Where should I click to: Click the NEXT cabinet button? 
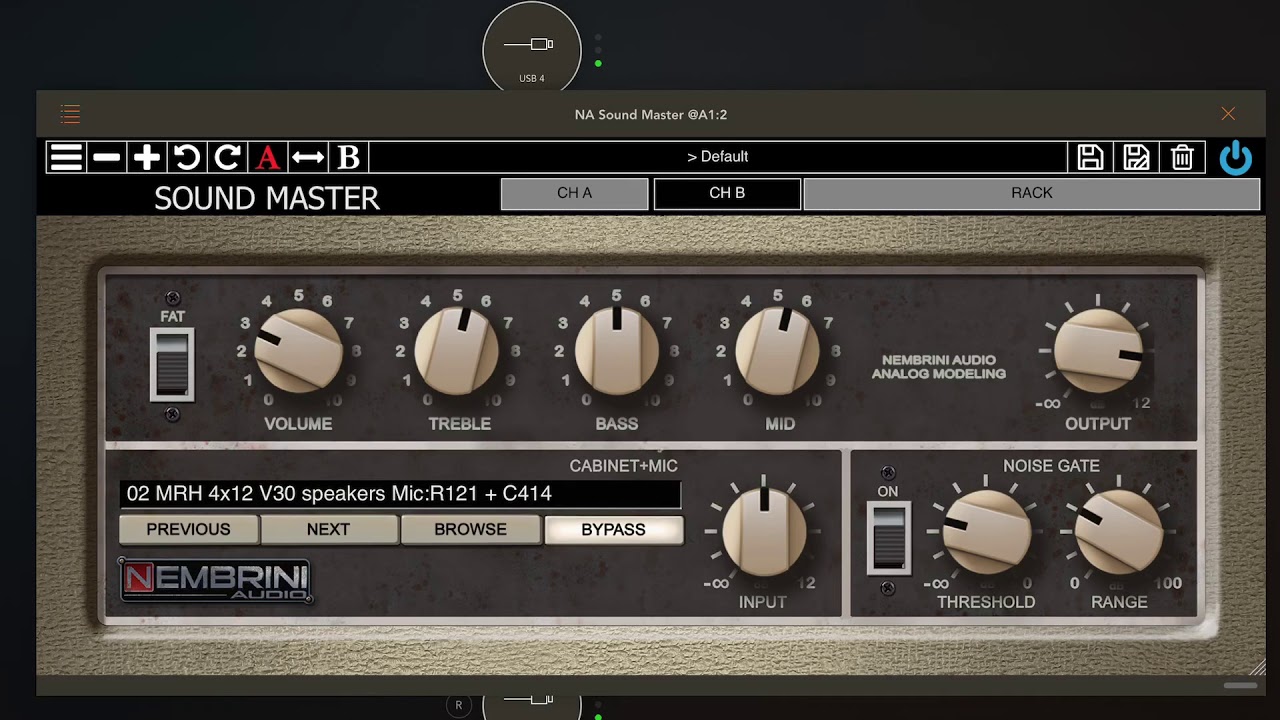coord(328,530)
